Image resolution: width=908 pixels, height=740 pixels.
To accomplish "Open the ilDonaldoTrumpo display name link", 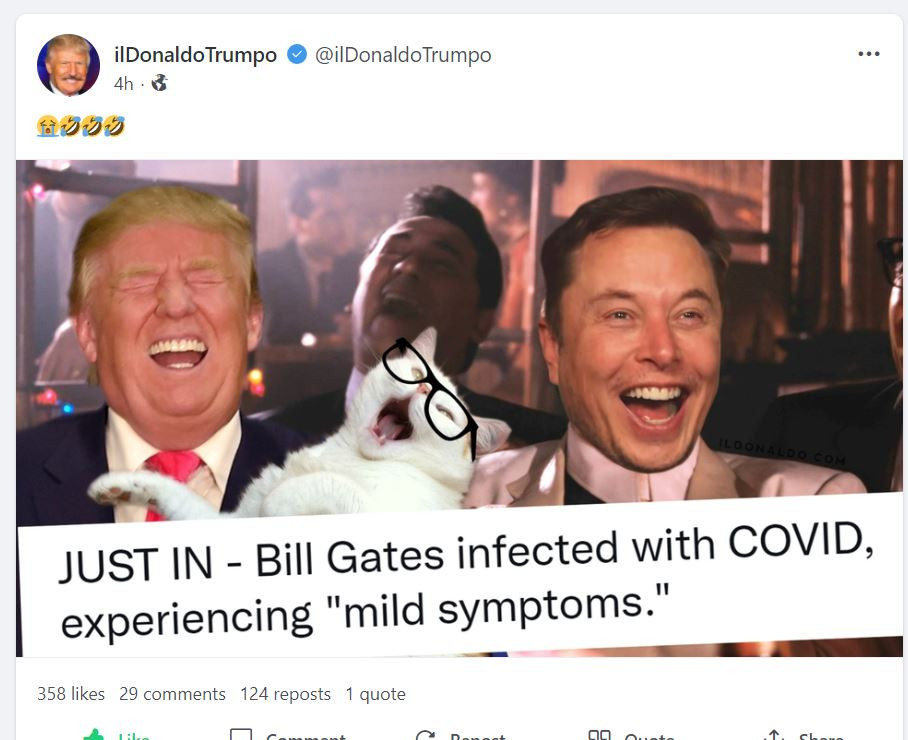I will pyautogui.click(x=196, y=54).
